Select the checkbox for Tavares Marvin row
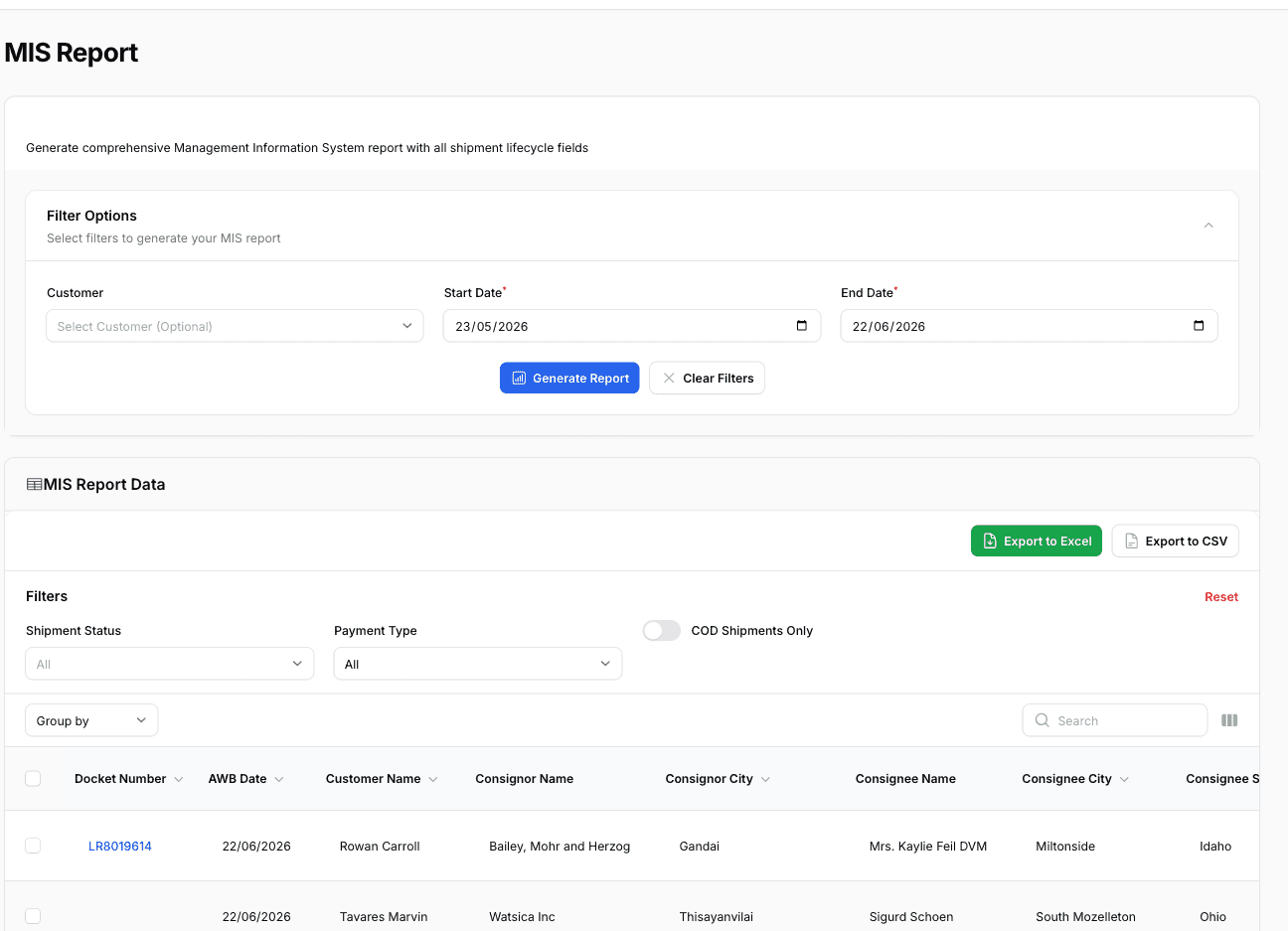The width and height of the screenshot is (1288, 931). coord(33,916)
